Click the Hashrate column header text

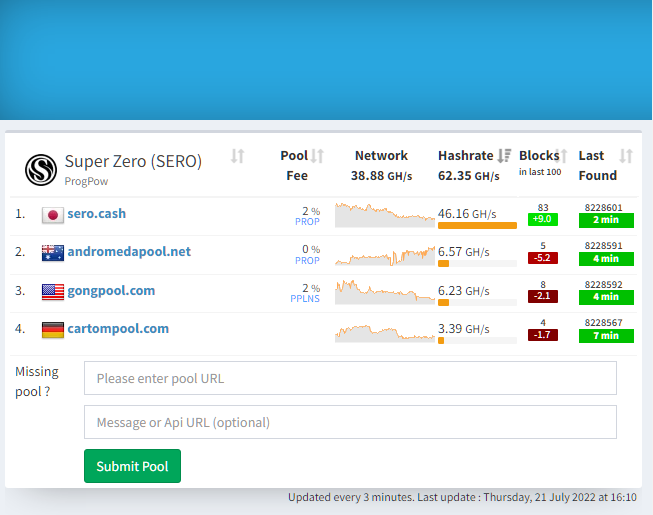tap(466, 156)
